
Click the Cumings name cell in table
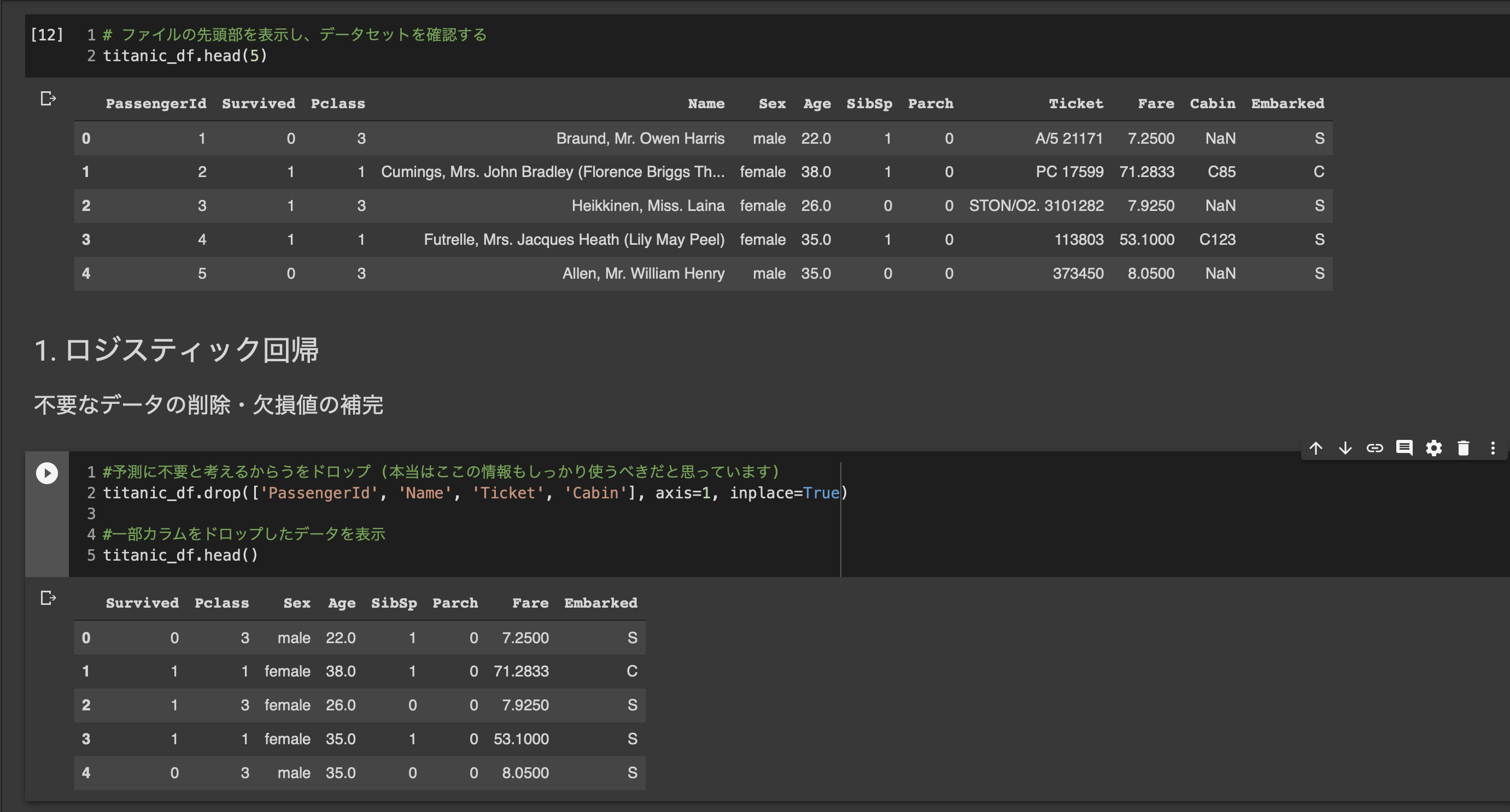(x=552, y=172)
